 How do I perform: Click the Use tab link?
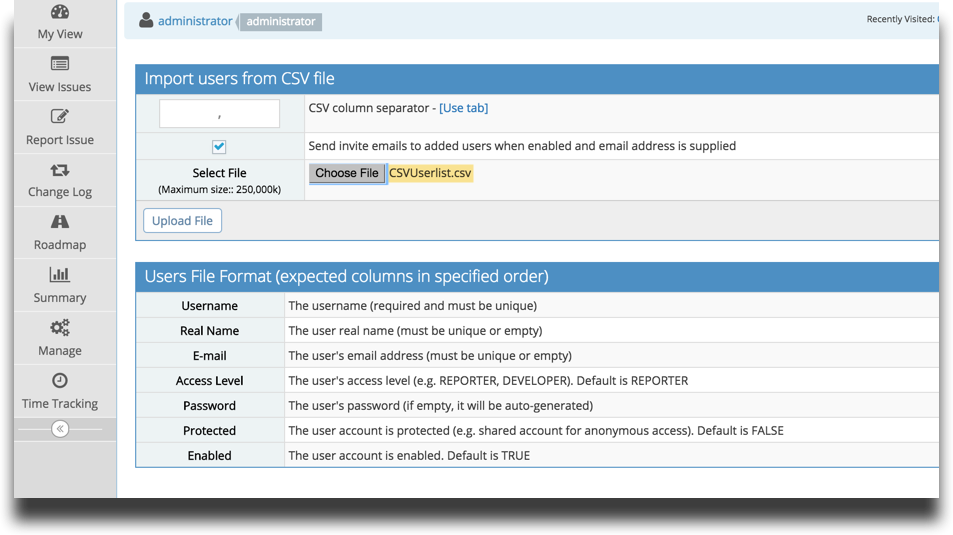464,108
